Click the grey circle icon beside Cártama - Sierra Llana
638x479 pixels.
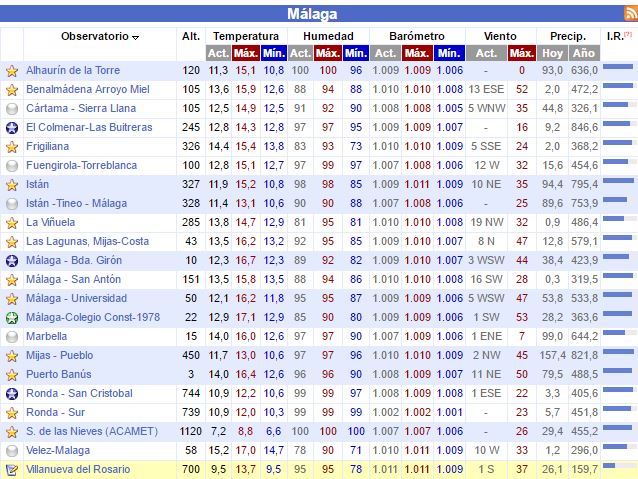coord(12,109)
